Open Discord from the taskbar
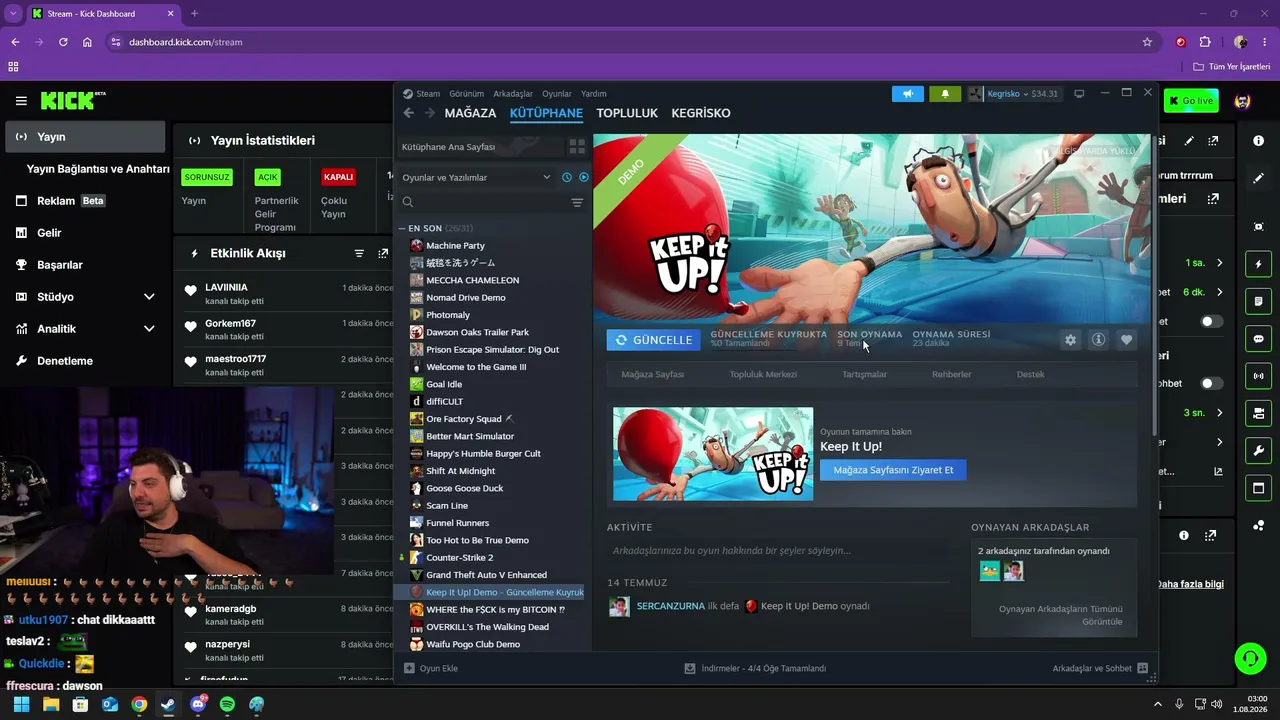Image resolution: width=1280 pixels, height=720 pixels. pos(198,704)
